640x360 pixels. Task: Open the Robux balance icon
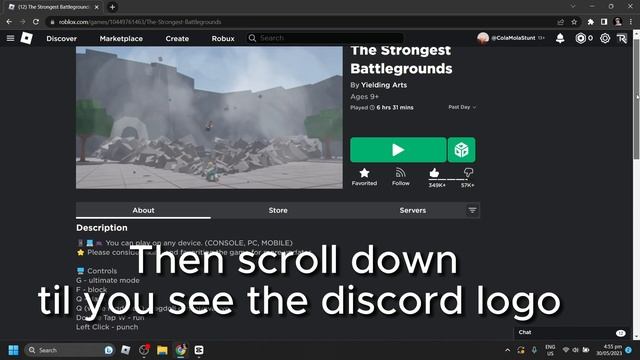(x=580, y=38)
